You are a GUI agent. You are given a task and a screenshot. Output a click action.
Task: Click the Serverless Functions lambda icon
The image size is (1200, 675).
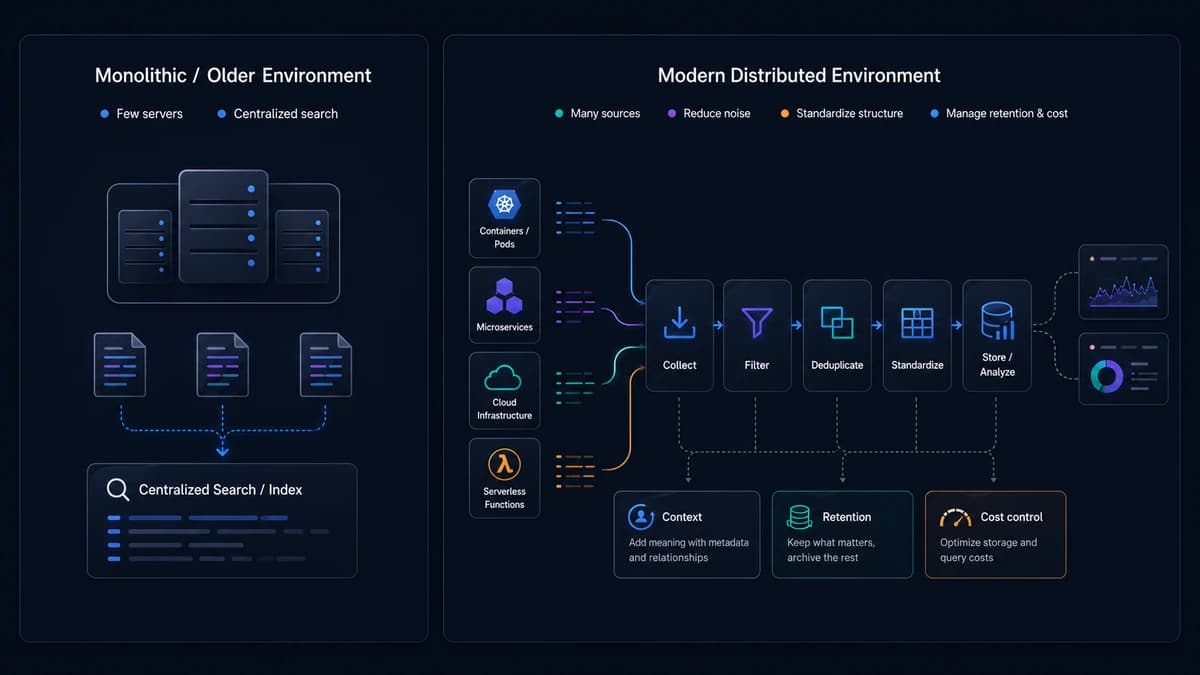504,464
